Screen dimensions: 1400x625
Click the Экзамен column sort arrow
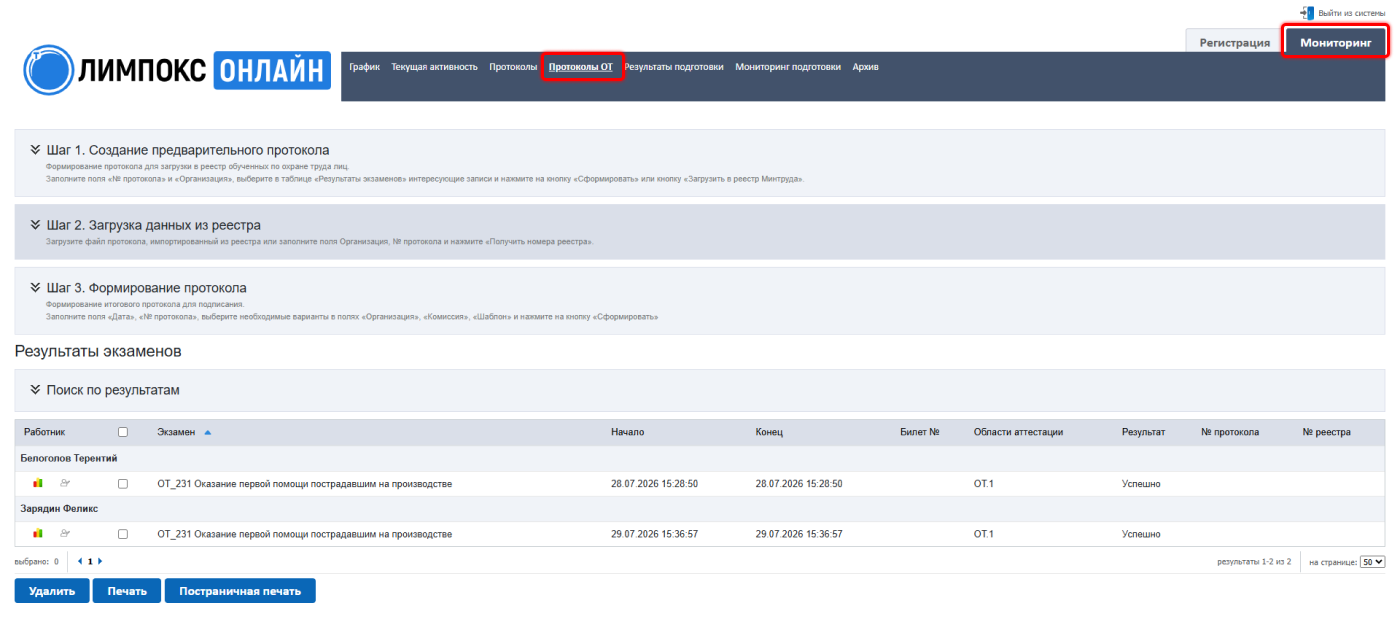pos(208,433)
